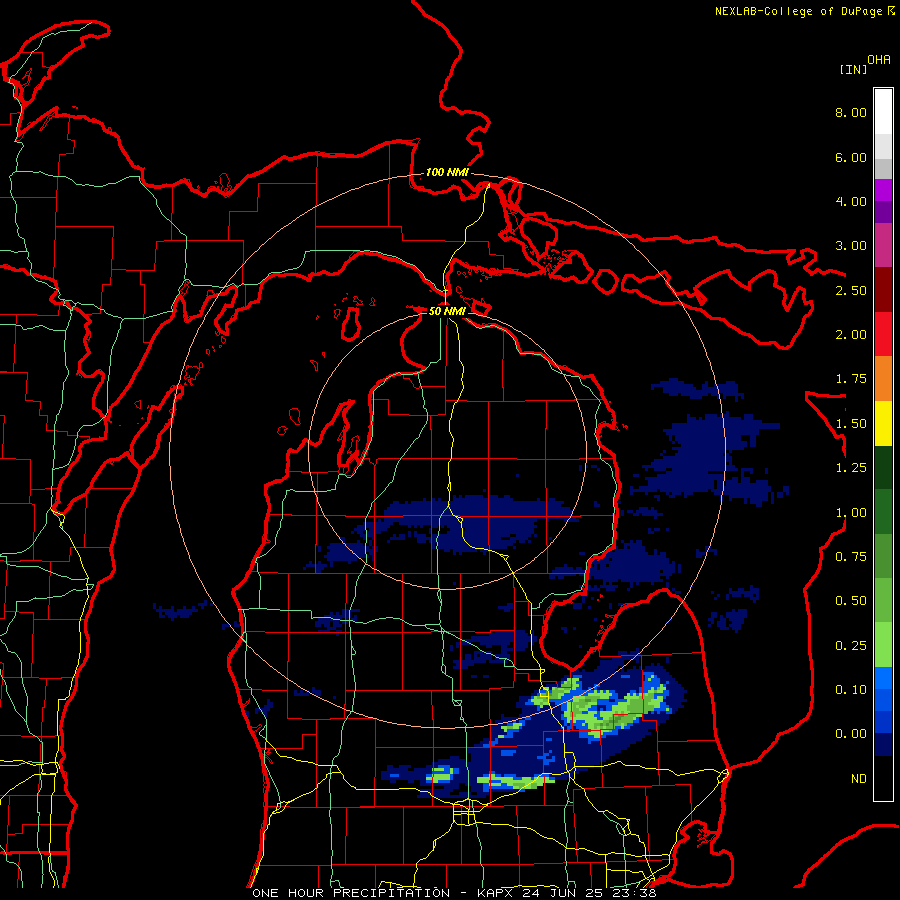Pick the white swatch on the color scale

(883, 112)
